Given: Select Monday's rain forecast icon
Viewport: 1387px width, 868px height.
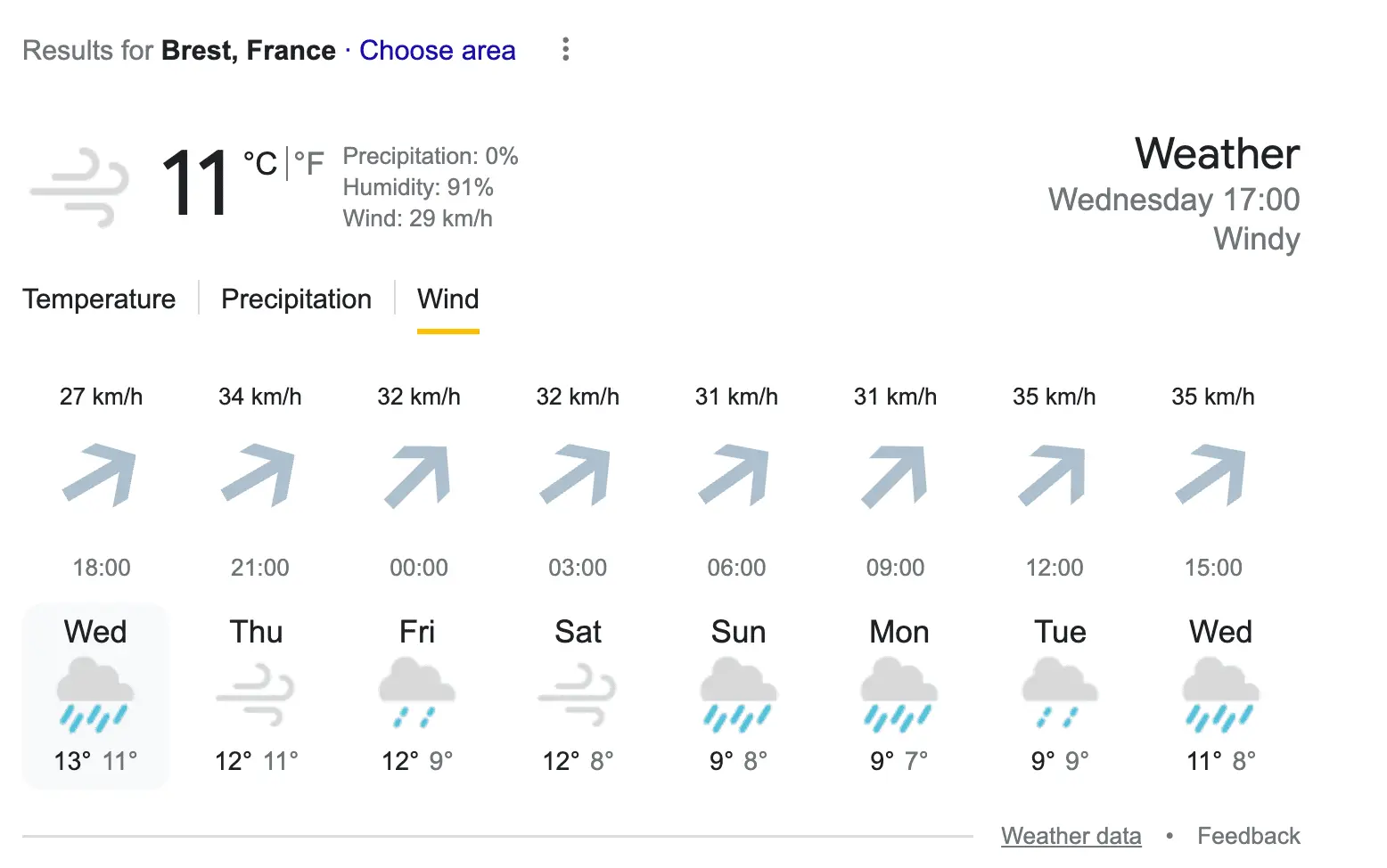Looking at the screenshot, I should pyautogui.click(x=899, y=694).
